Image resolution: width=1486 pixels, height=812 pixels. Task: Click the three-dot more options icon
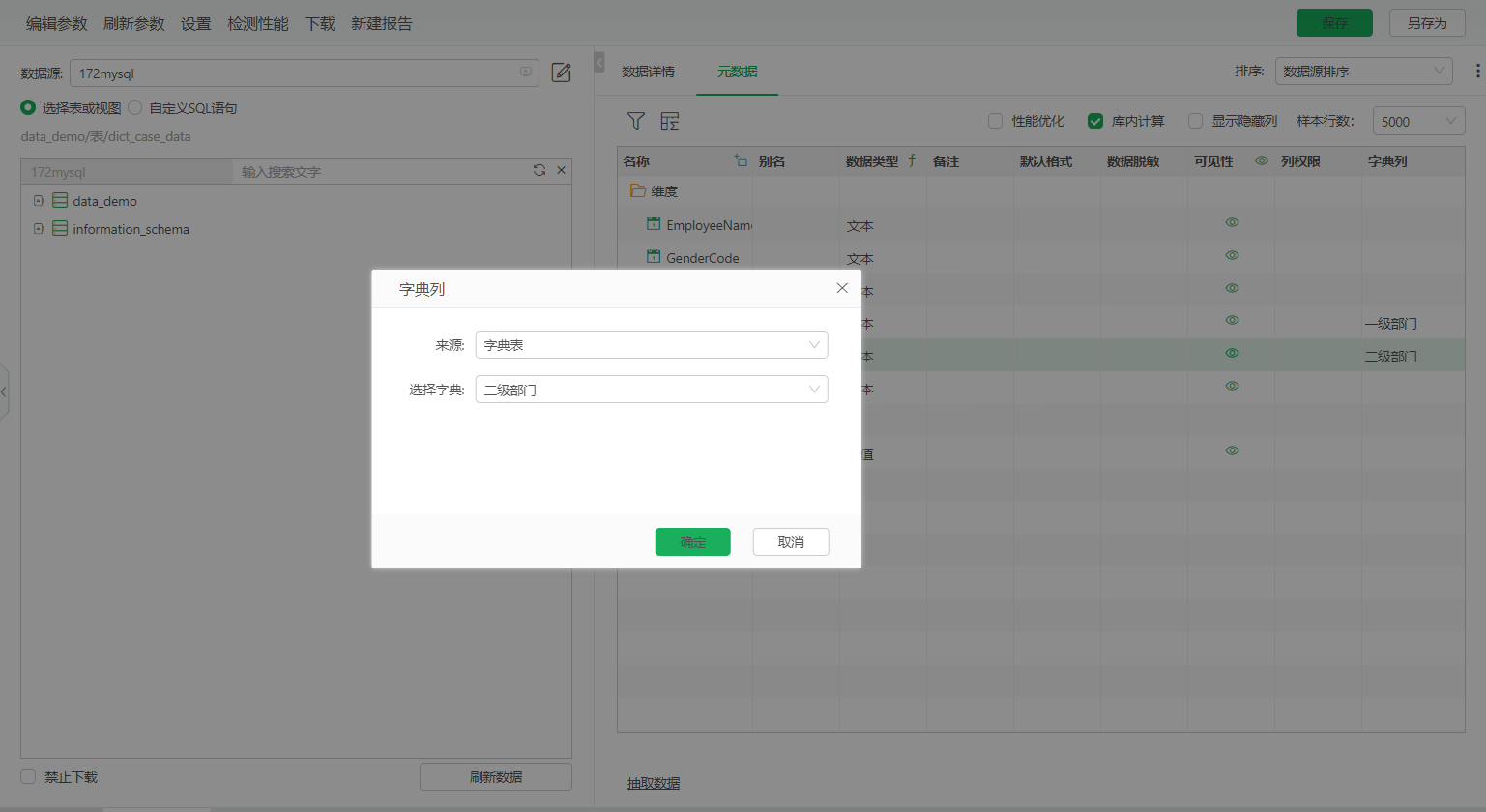(x=1476, y=71)
